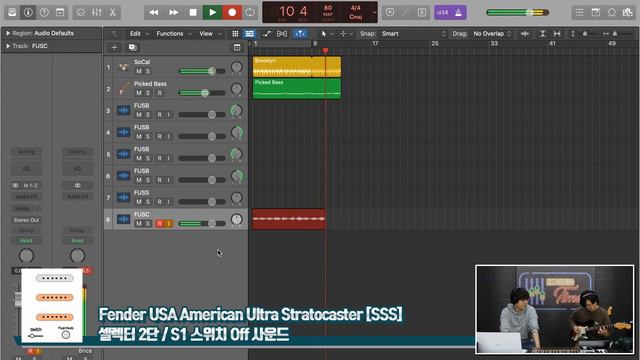Click the horizontal auto zoom icon
This screenshot has width=640, height=360.
(557, 34)
